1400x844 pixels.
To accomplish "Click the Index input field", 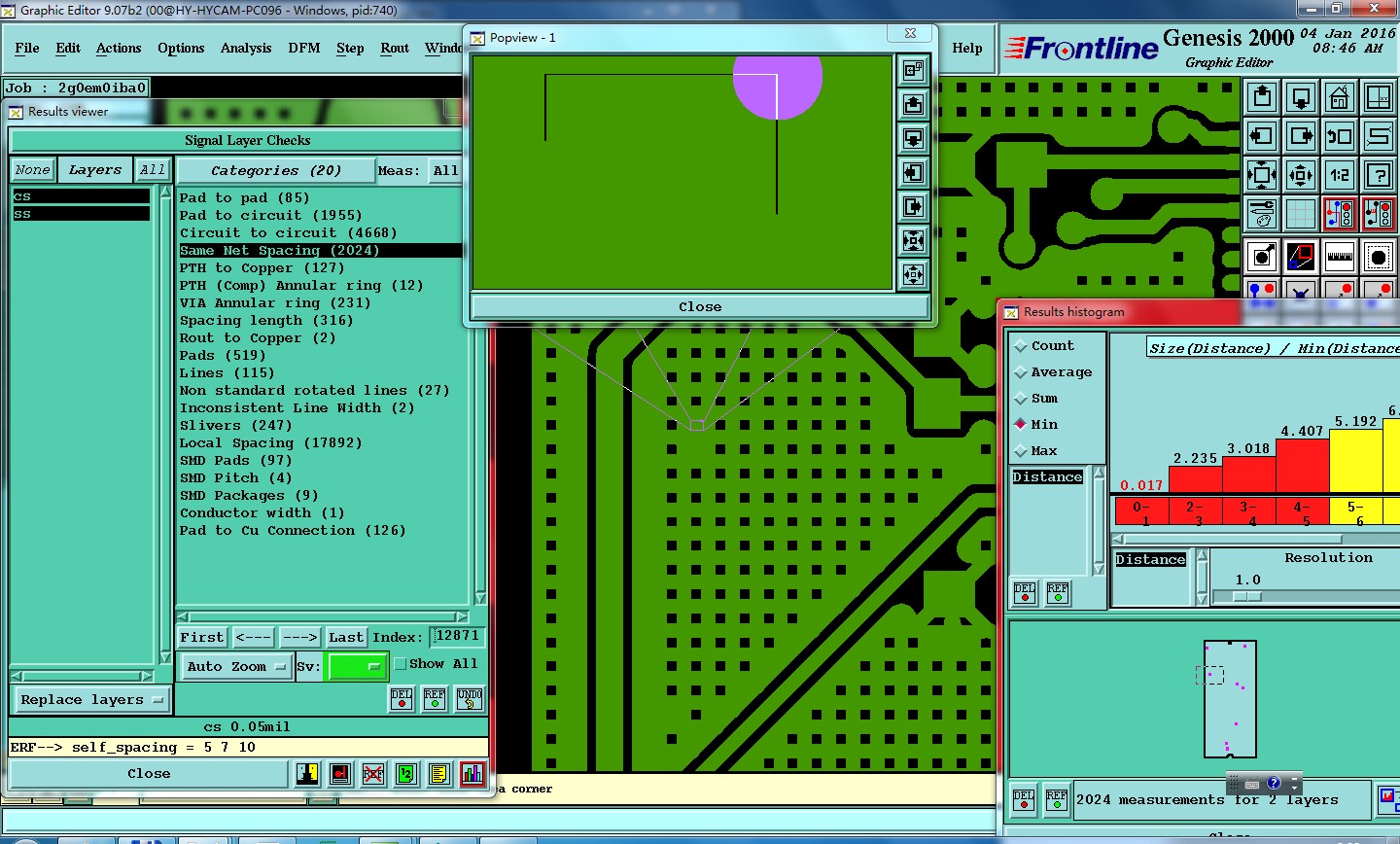I will pyautogui.click(x=457, y=636).
